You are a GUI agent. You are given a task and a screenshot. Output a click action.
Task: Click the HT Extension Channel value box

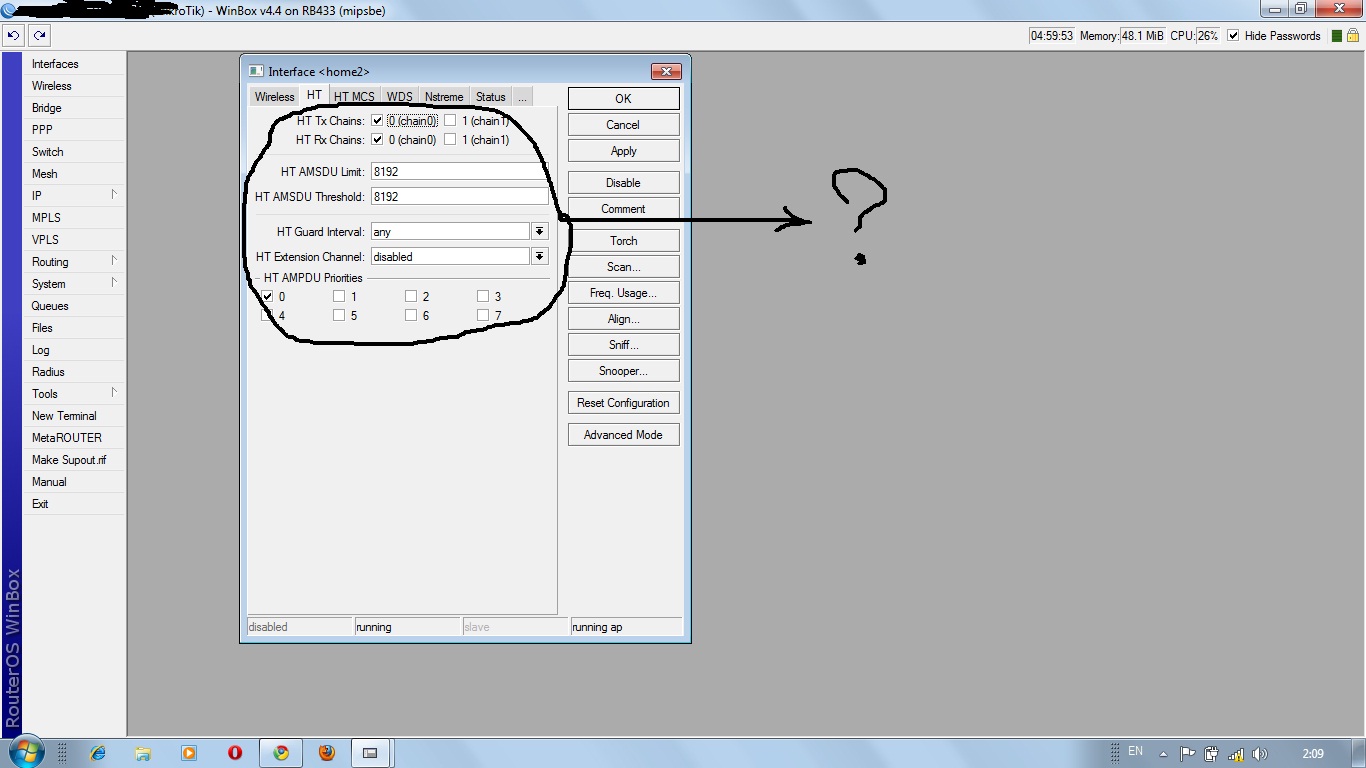coord(450,257)
